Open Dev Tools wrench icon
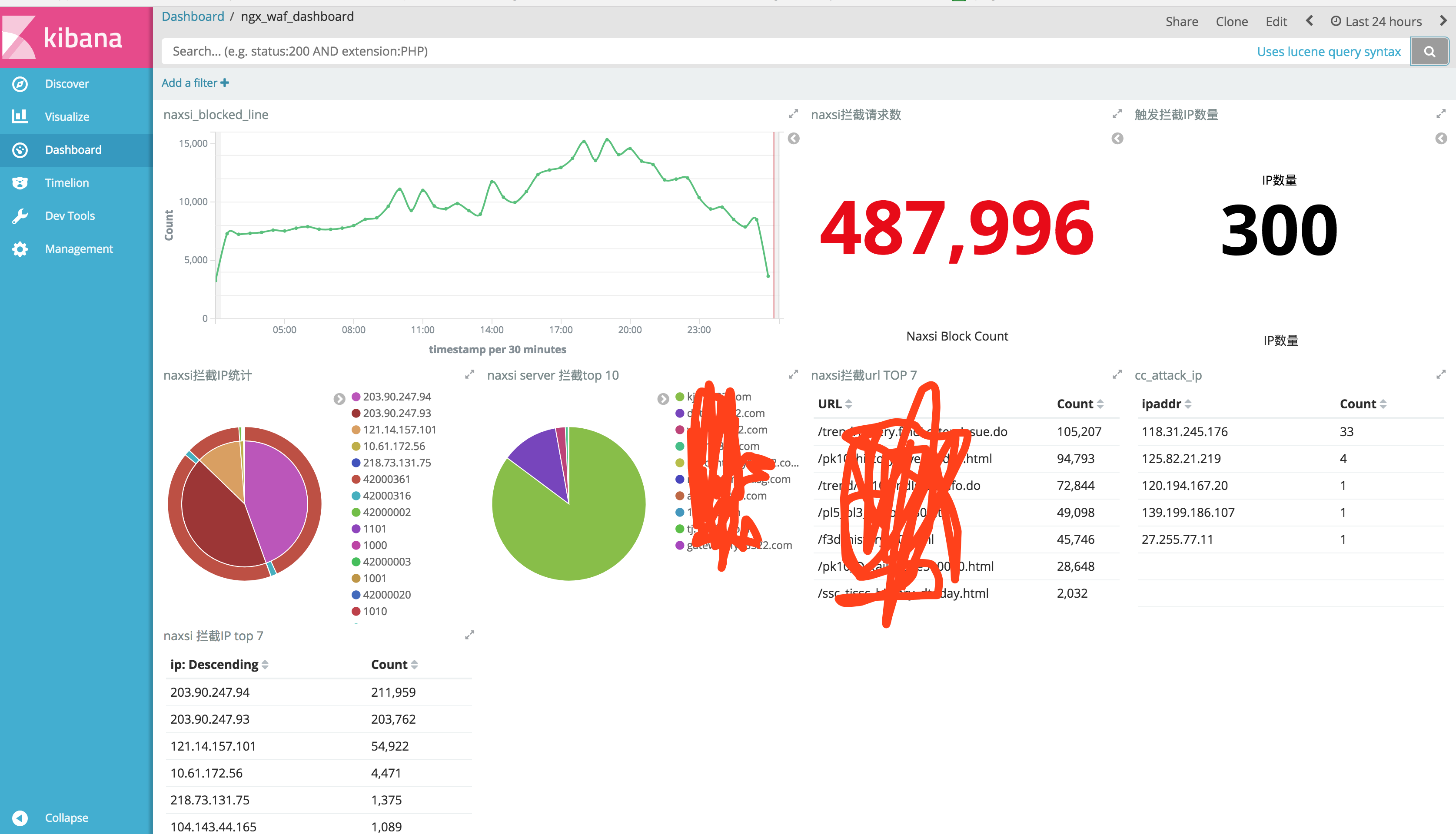1456x834 pixels. [20, 216]
